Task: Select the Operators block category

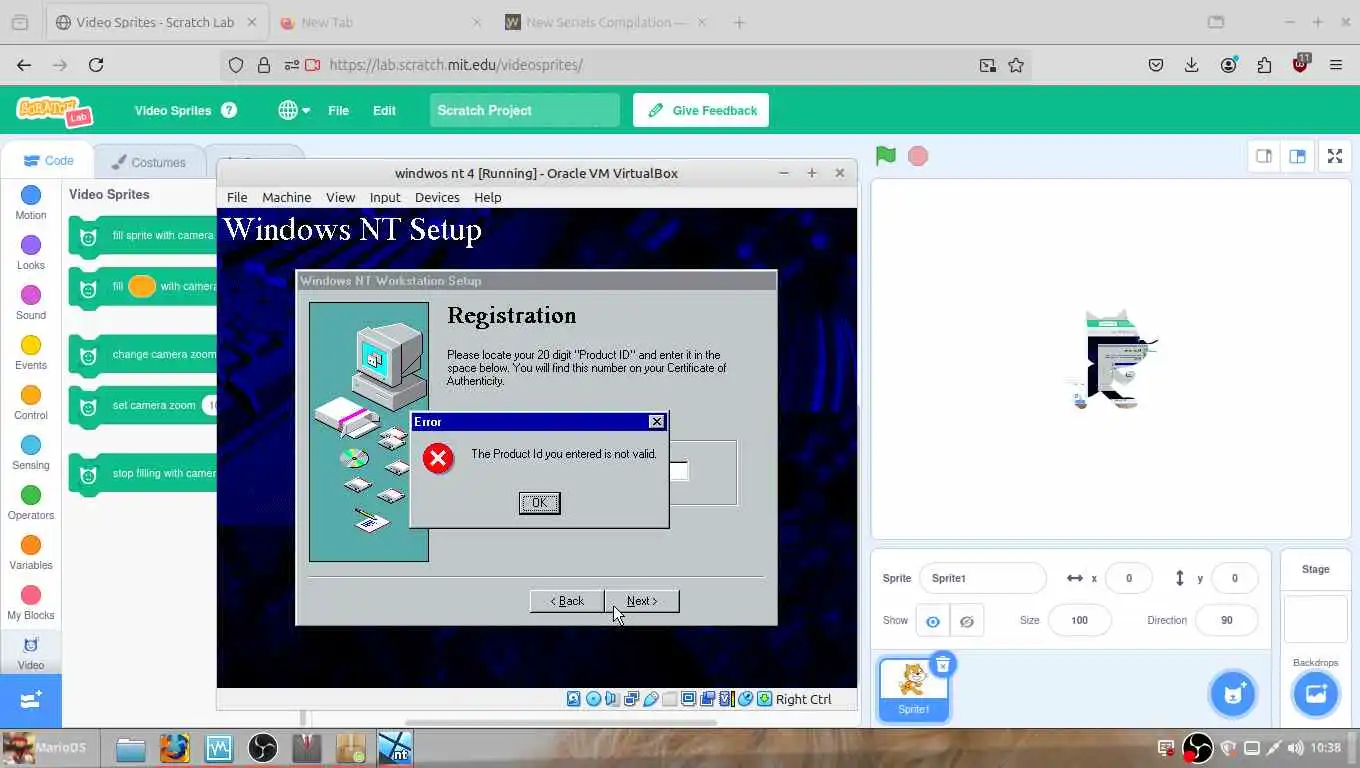Action: [x=31, y=502]
